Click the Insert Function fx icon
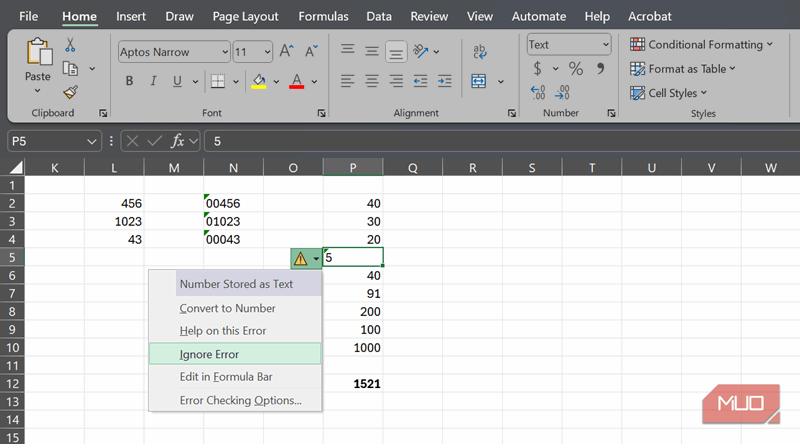Image resolution: width=800 pixels, height=444 pixels. (178, 141)
